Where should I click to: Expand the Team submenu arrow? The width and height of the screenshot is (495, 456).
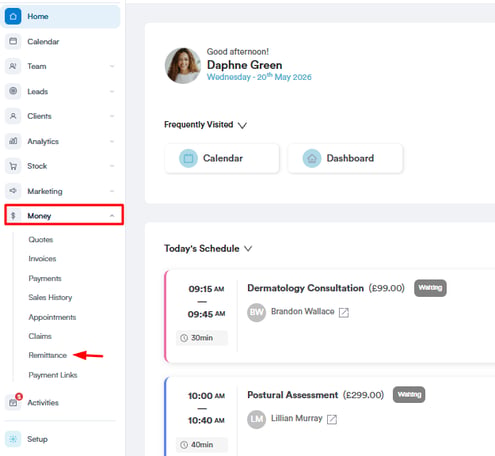pyautogui.click(x=112, y=66)
